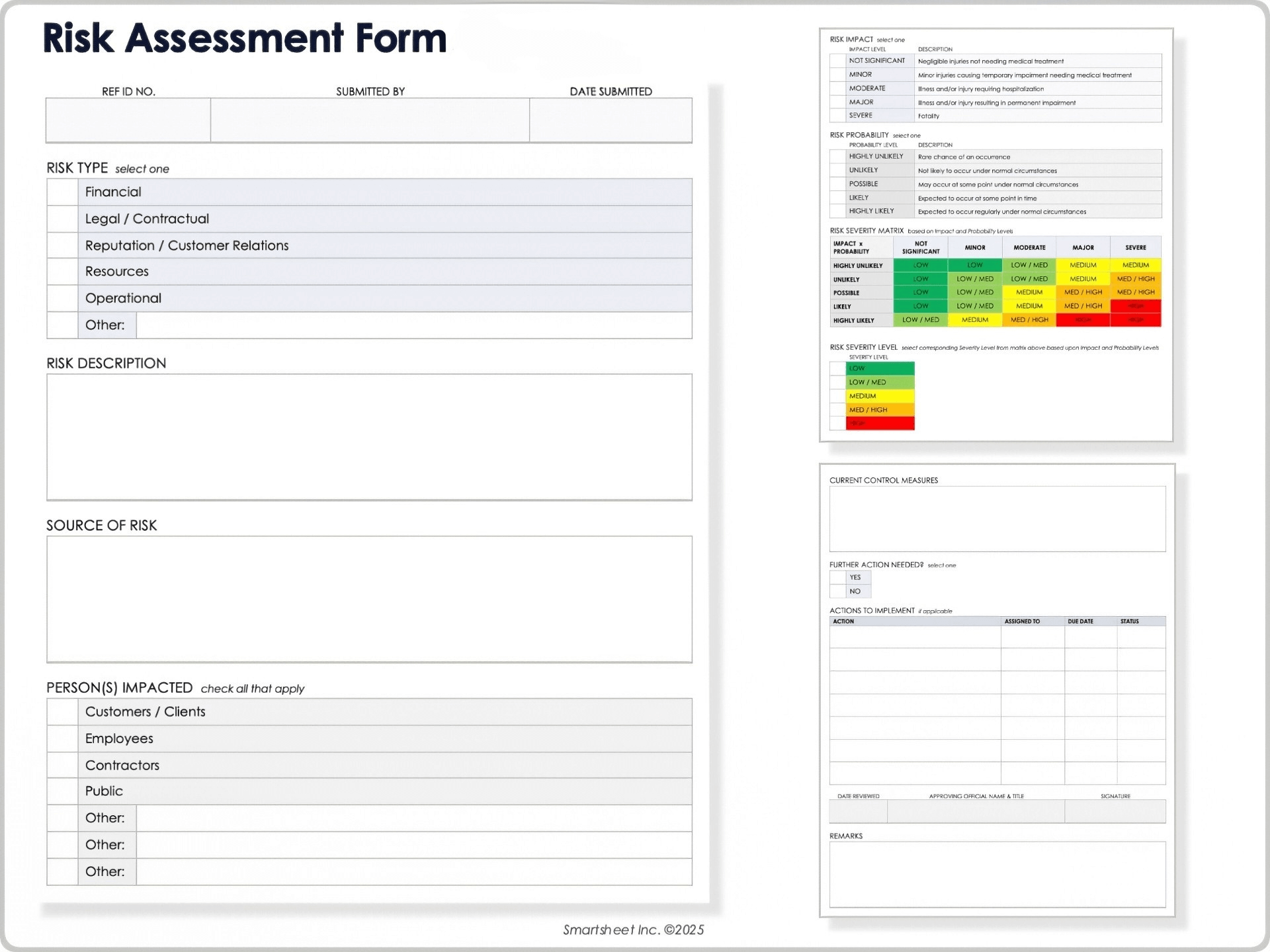Click the SIGNATURE field

click(1116, 812)
